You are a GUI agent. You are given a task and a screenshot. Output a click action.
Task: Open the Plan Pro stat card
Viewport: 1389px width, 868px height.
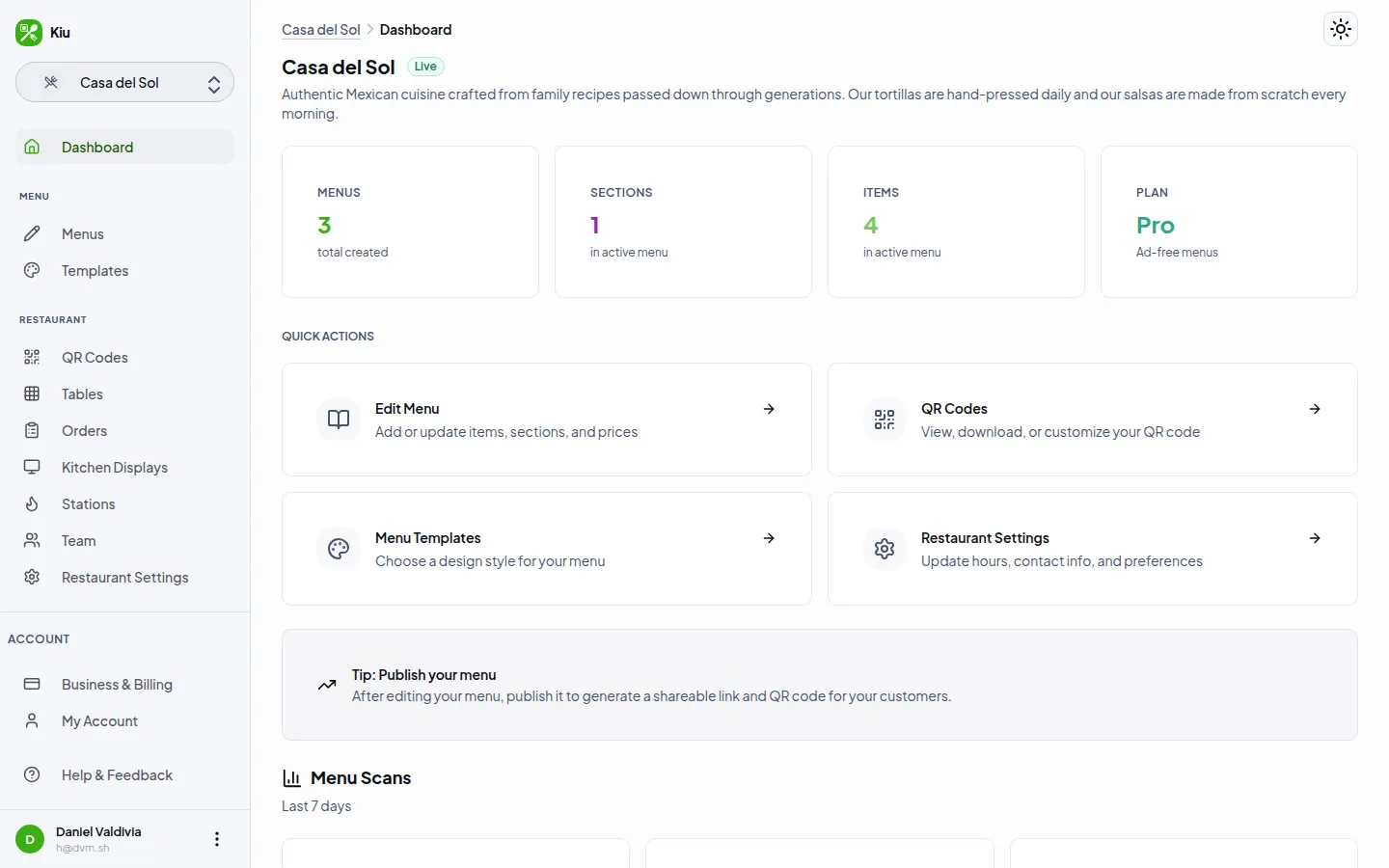tap(1229, 222)
